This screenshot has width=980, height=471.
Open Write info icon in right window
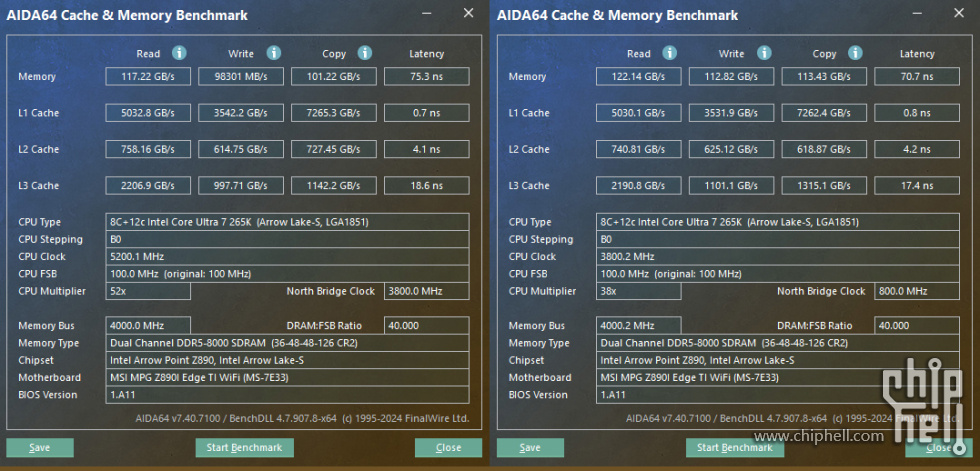764,53
